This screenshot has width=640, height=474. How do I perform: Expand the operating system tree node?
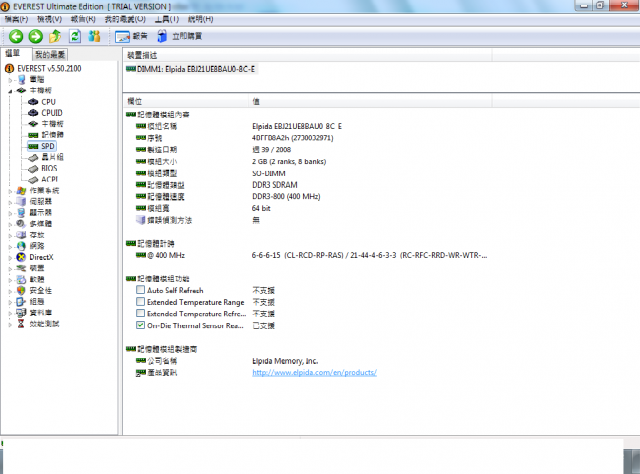coord(10,191)
